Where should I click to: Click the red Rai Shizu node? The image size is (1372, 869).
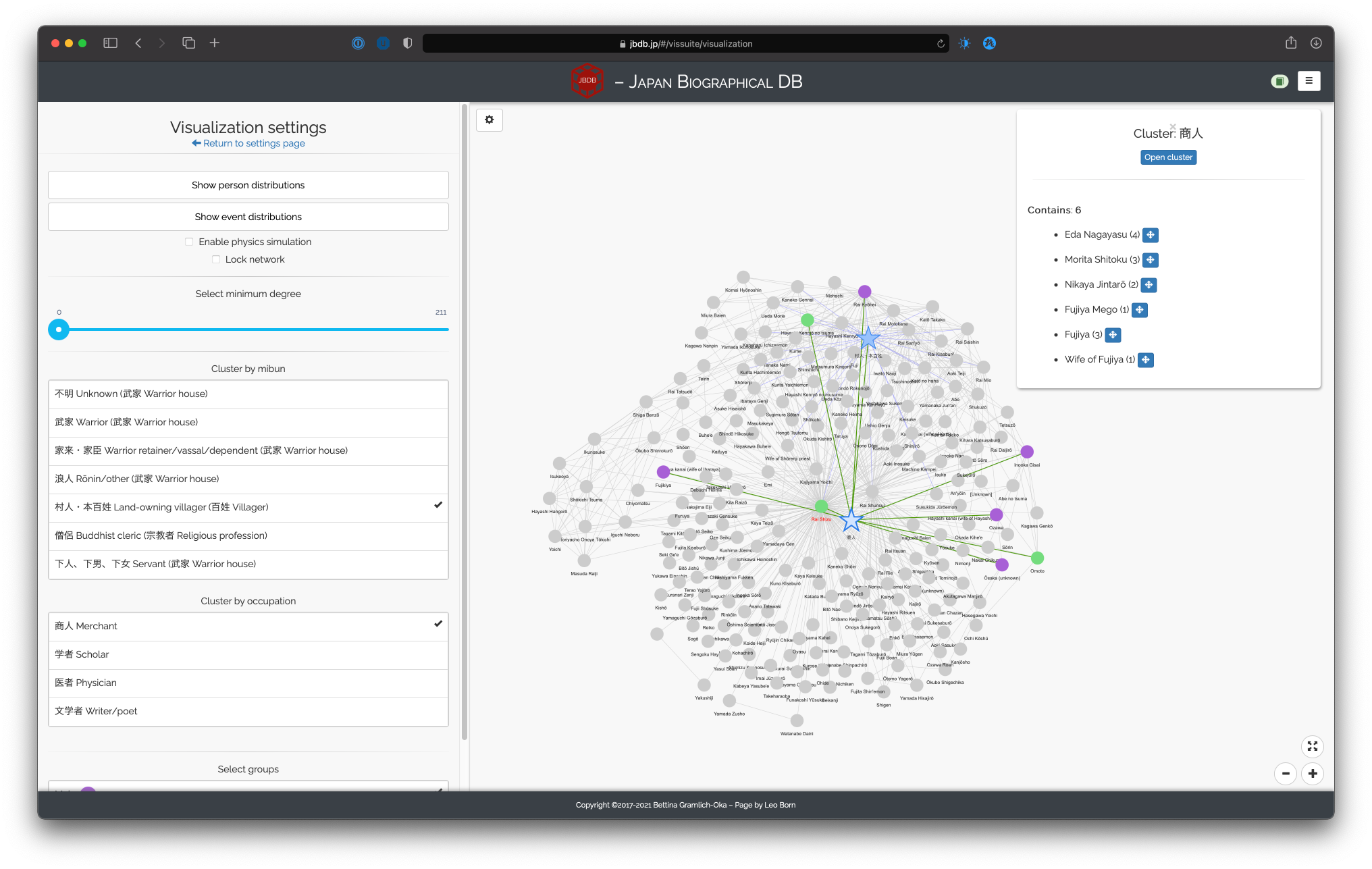[x=821, y=506]
